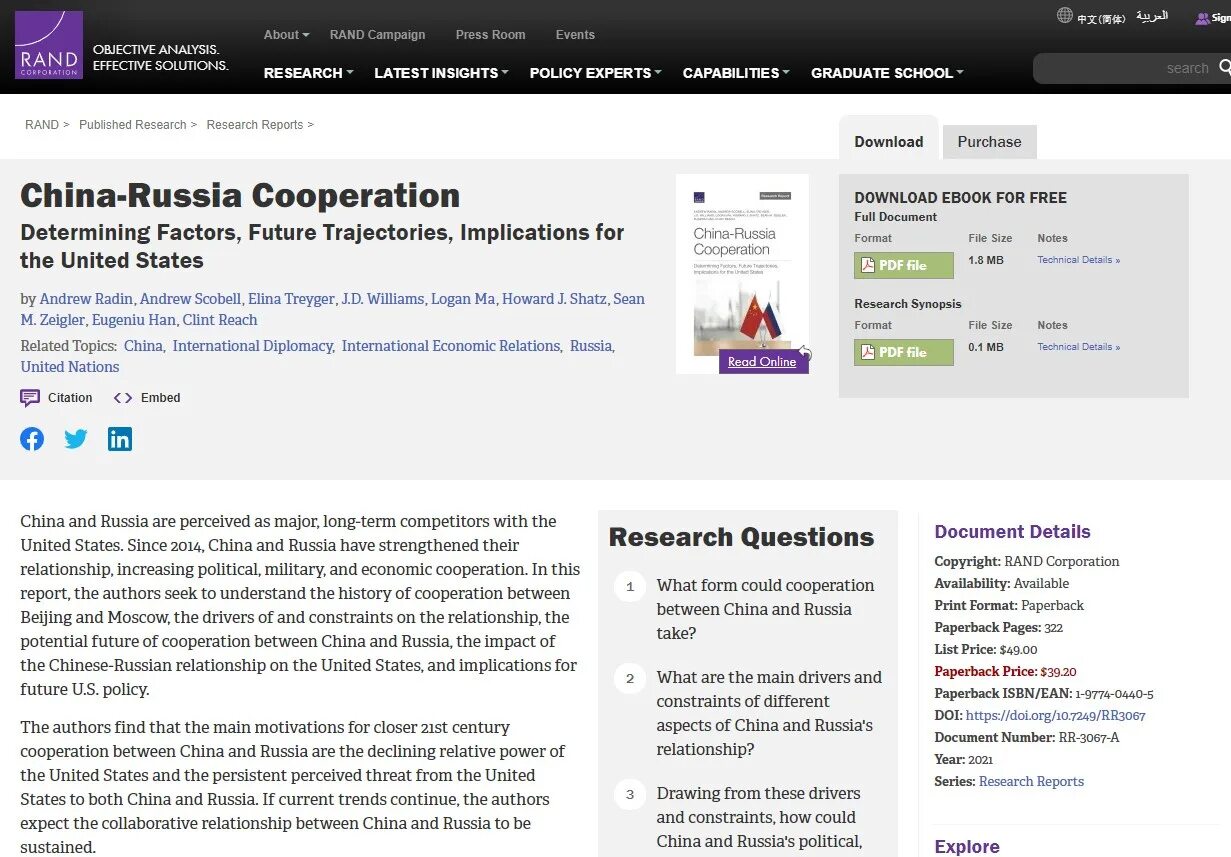Open the Russia related topic

[591, 346]
